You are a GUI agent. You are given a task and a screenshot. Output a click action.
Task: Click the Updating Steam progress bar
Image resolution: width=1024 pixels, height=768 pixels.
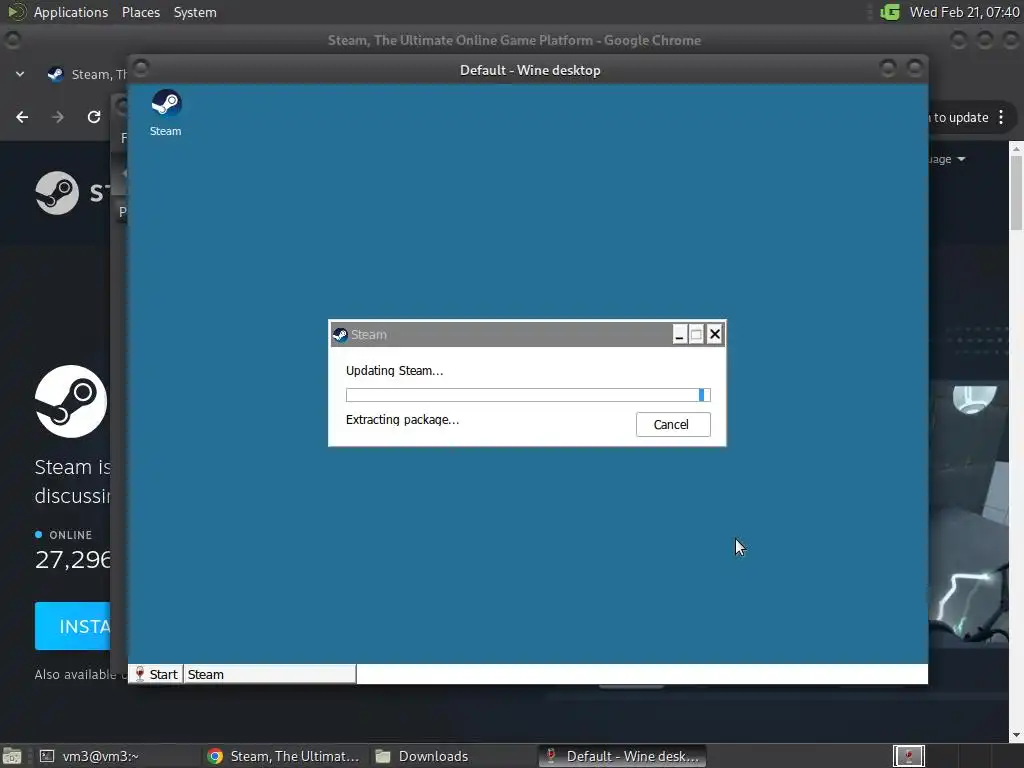(x=528, y=394)
